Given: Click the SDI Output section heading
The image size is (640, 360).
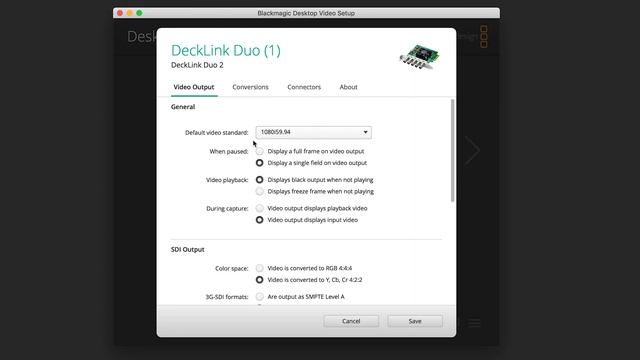Looking at the screenshot, I should 188,249.
